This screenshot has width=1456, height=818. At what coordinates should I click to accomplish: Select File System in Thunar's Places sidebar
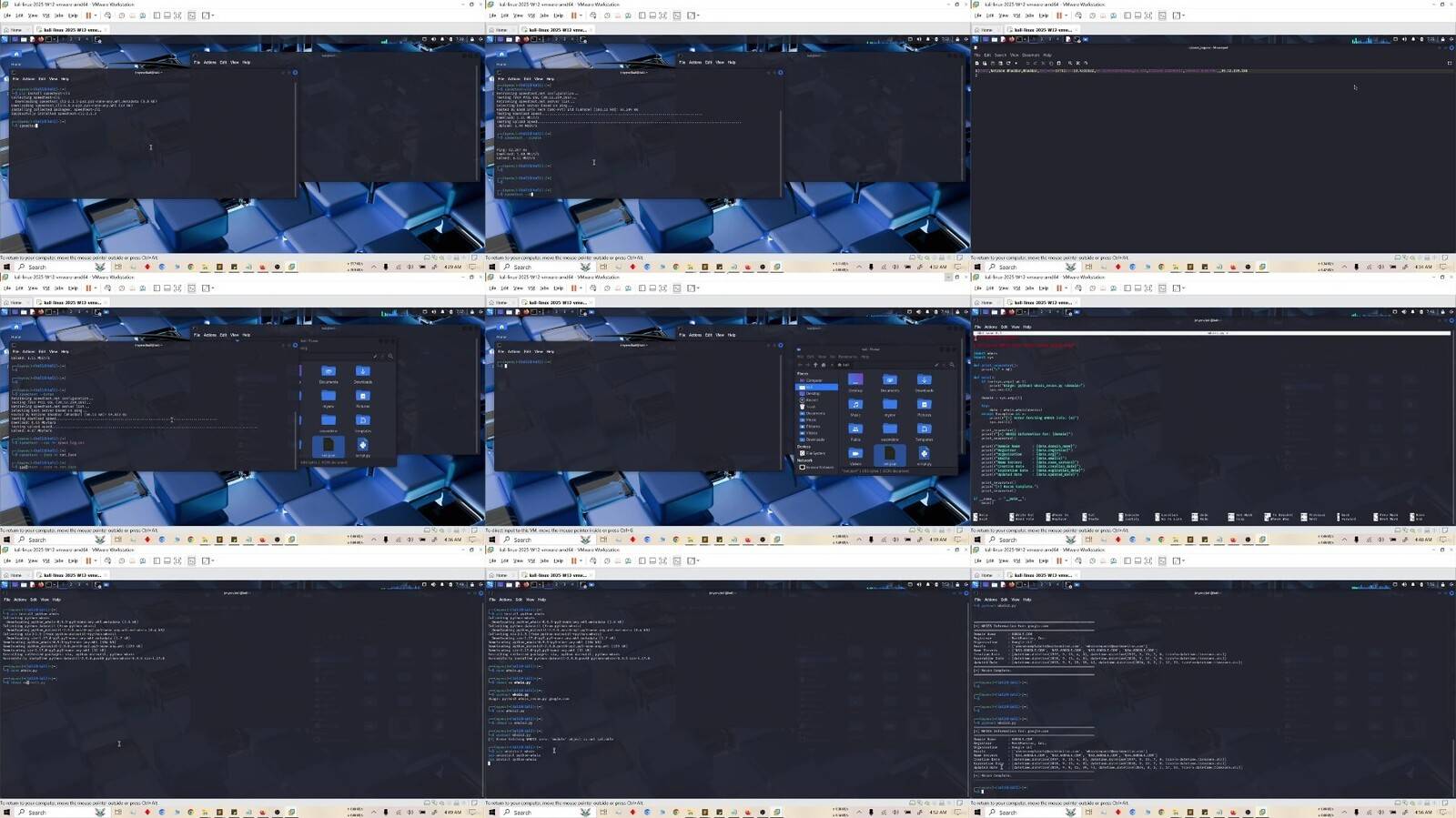tap(813, 453)
